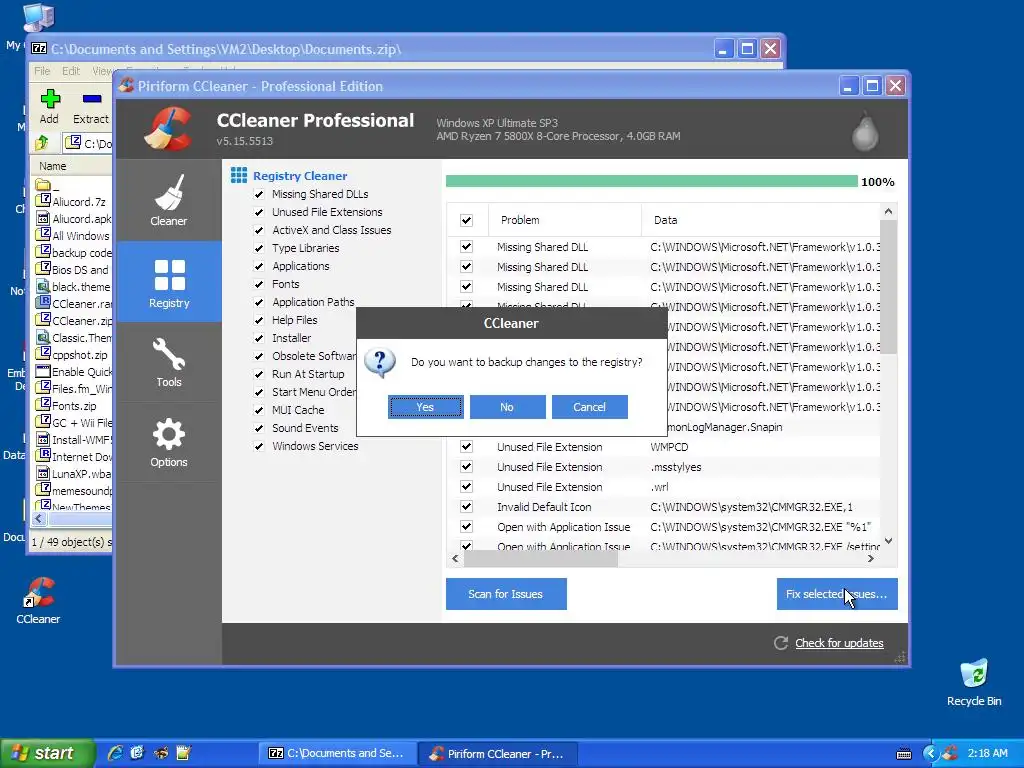Click results scroll up arrow
This screenshot has height=768, width=1024.
(x=888, y=211)
